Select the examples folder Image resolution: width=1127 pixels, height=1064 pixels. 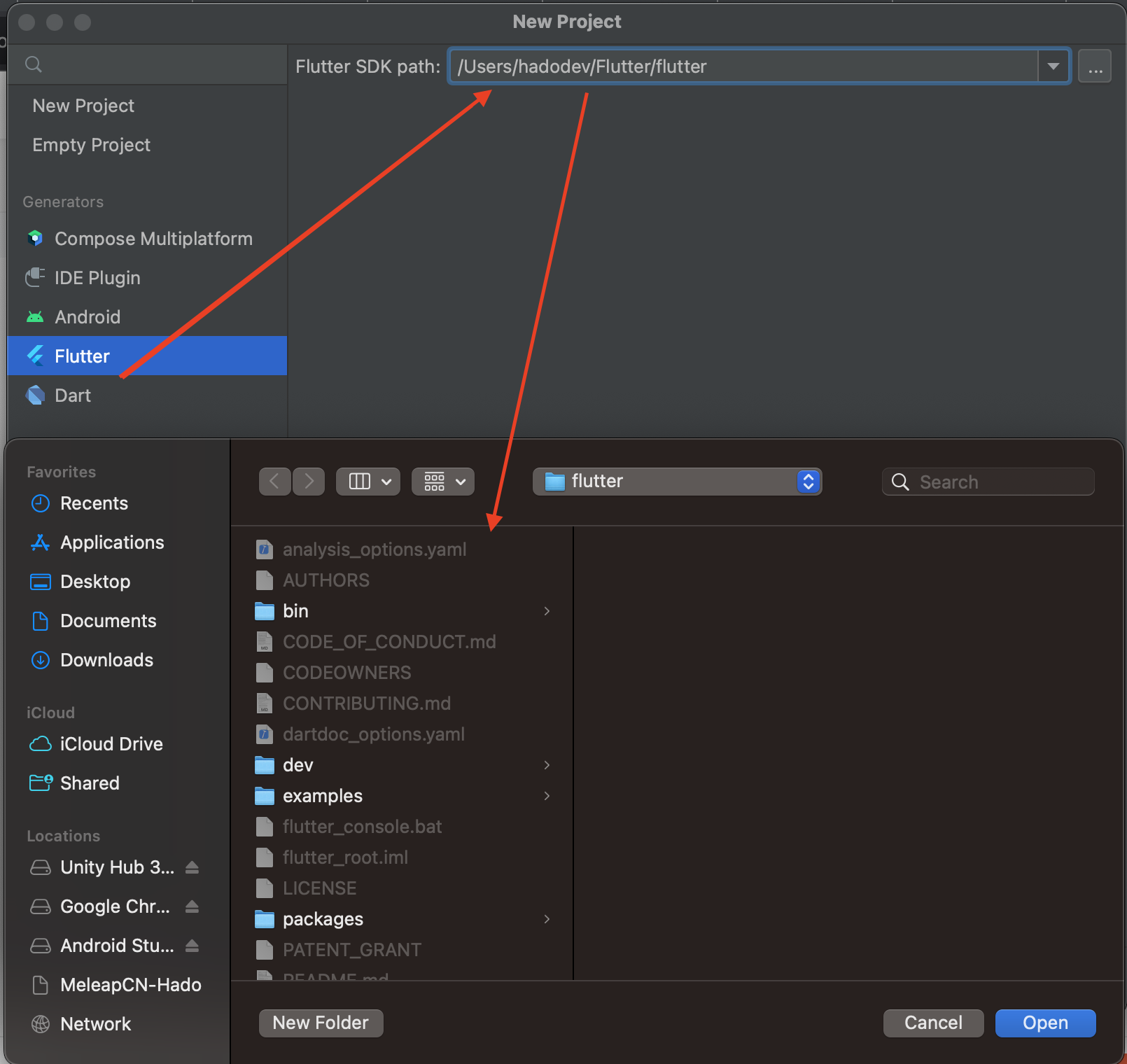[x=402, y=796]
